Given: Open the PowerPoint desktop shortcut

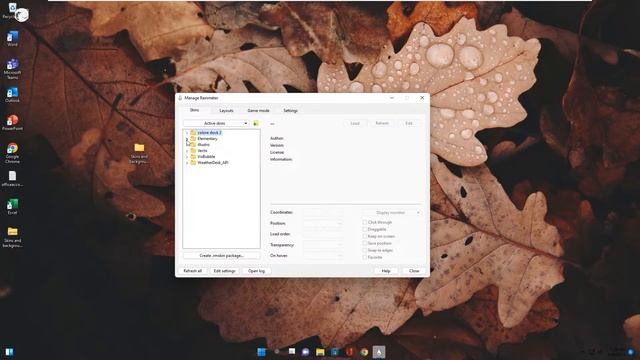Looking at the screenshot, I should 12,122.
